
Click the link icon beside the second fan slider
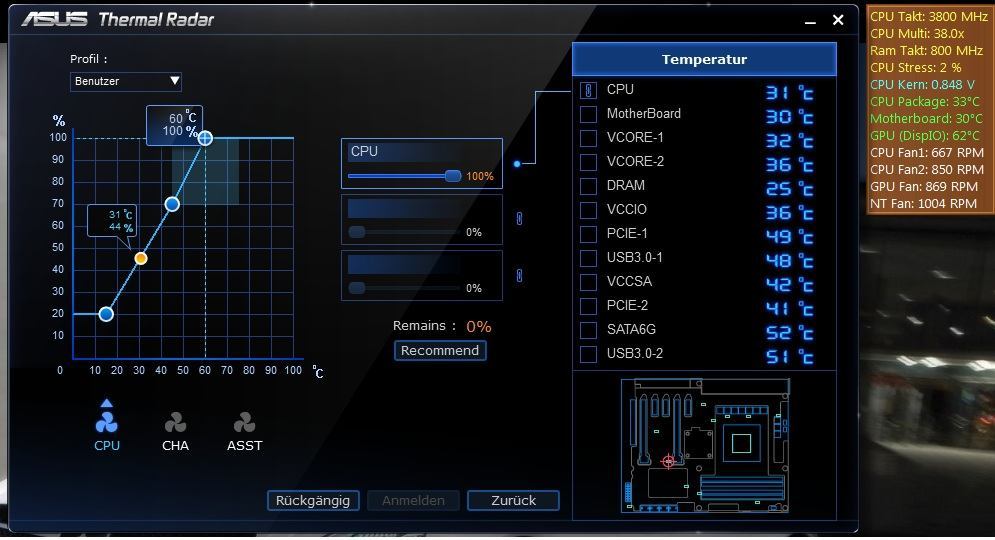pos(519,219)
